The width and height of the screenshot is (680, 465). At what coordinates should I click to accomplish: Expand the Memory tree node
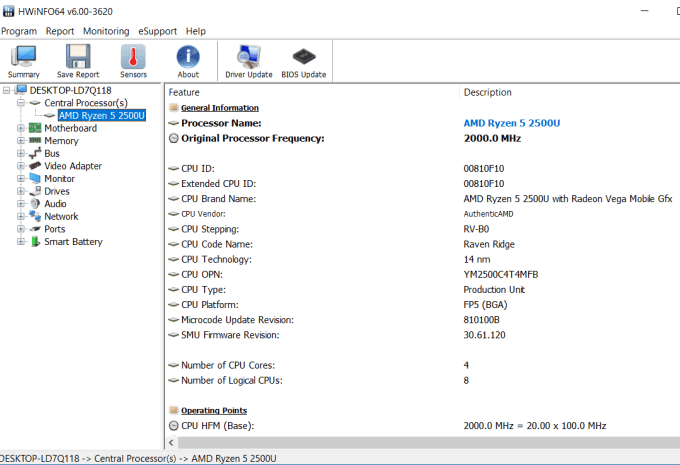(20, 141)
